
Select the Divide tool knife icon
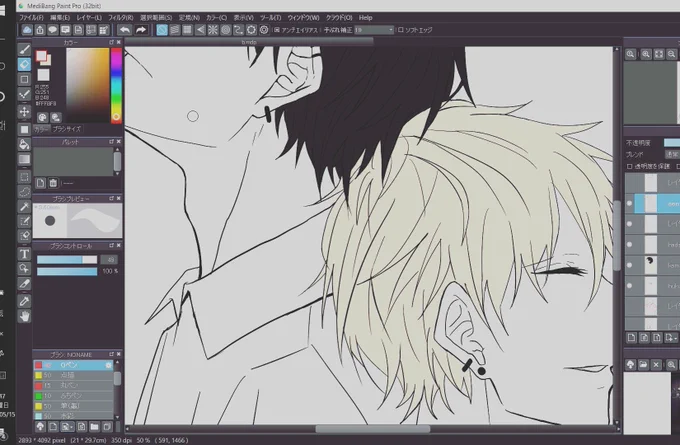(24, 284)
